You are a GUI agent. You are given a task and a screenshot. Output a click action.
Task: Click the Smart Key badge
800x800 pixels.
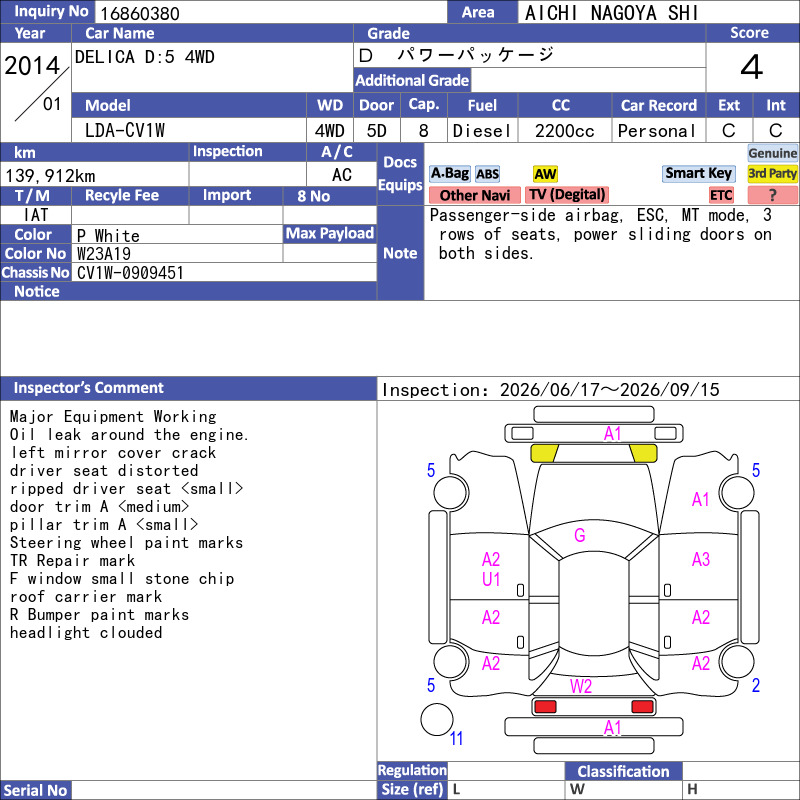tap(698, 173)
